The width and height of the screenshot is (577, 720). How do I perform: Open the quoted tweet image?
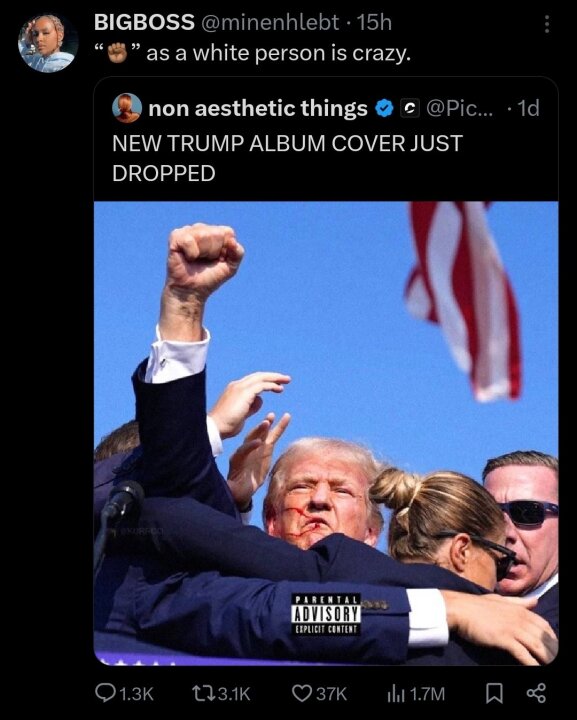coord(326,433)
